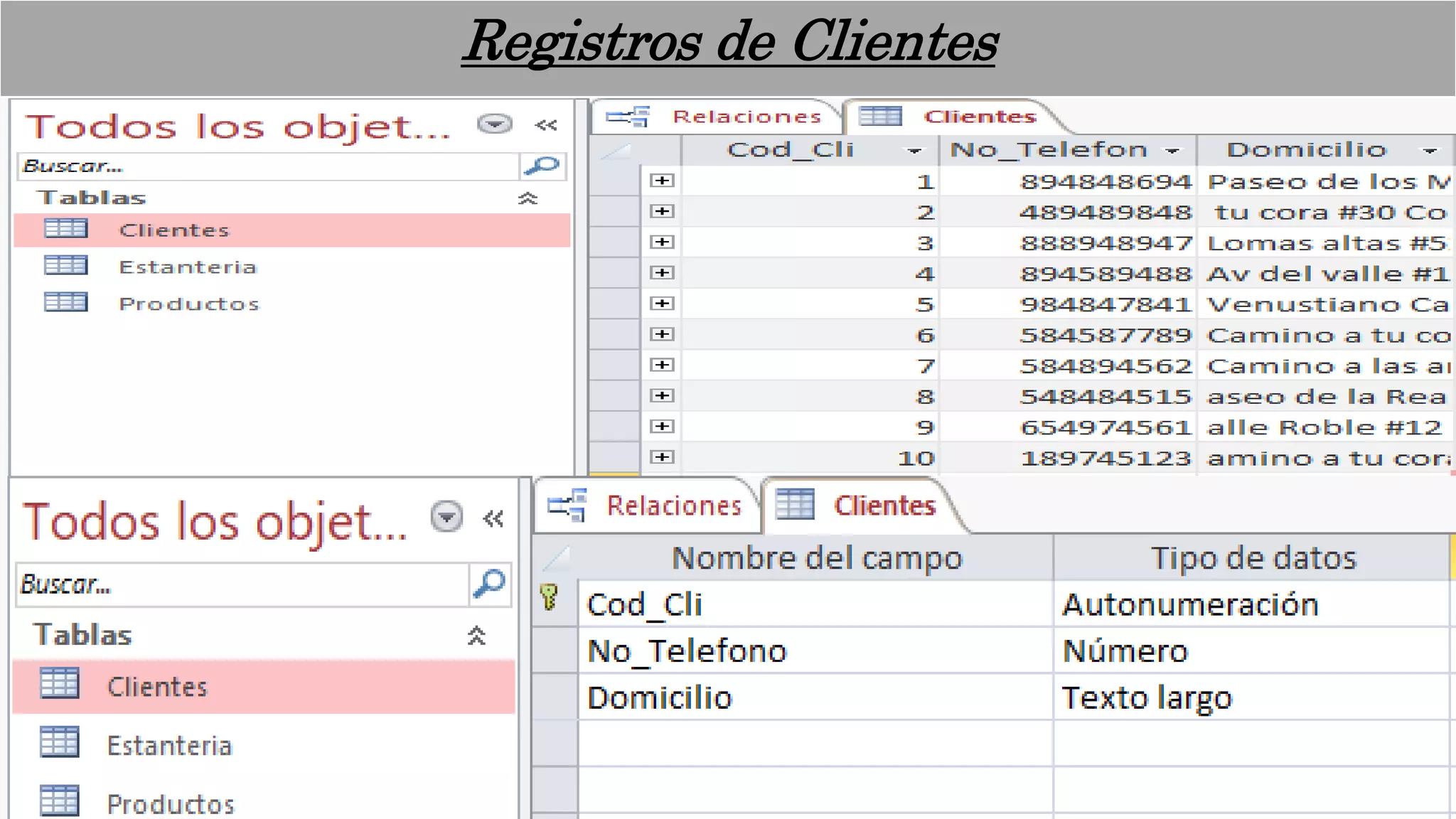1456x819 pixels.
Task: Expand subdatasheet for record 1
Action: coord(662,181)
